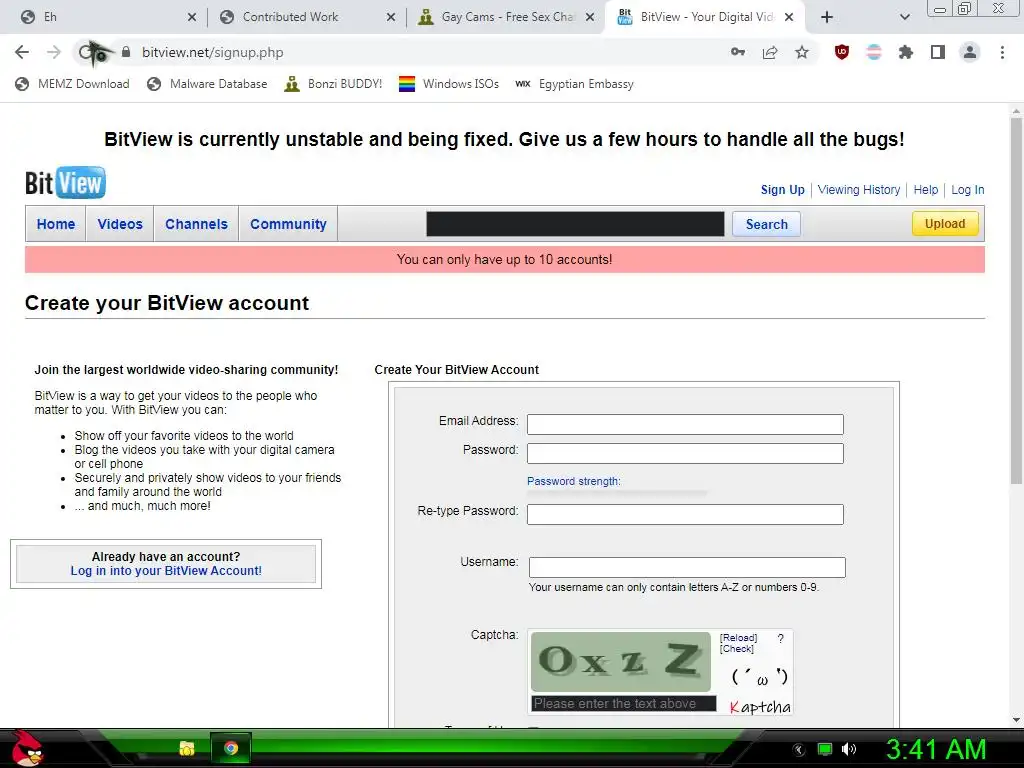Open the Videos nav tab
This screenshot has height=768, width=1024.
click(x=120, y=224)
